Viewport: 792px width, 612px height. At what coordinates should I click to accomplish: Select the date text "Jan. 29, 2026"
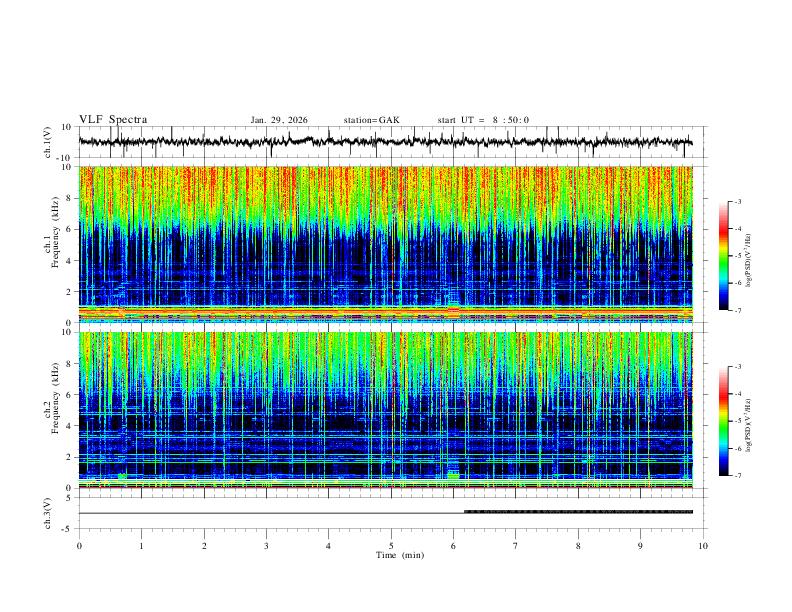tap(279, 120)
